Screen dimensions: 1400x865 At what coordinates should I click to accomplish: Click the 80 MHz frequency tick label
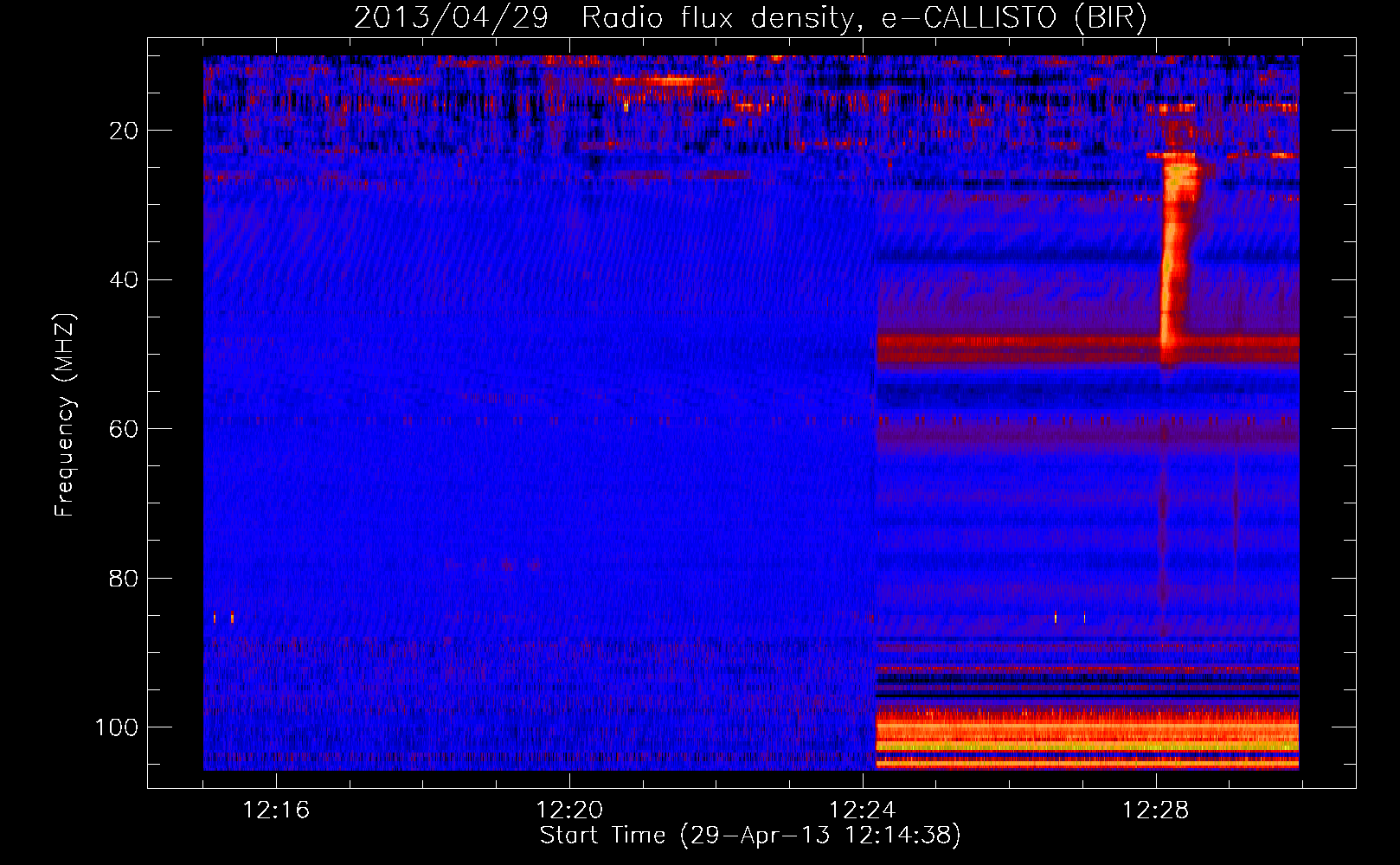point(125,579)
